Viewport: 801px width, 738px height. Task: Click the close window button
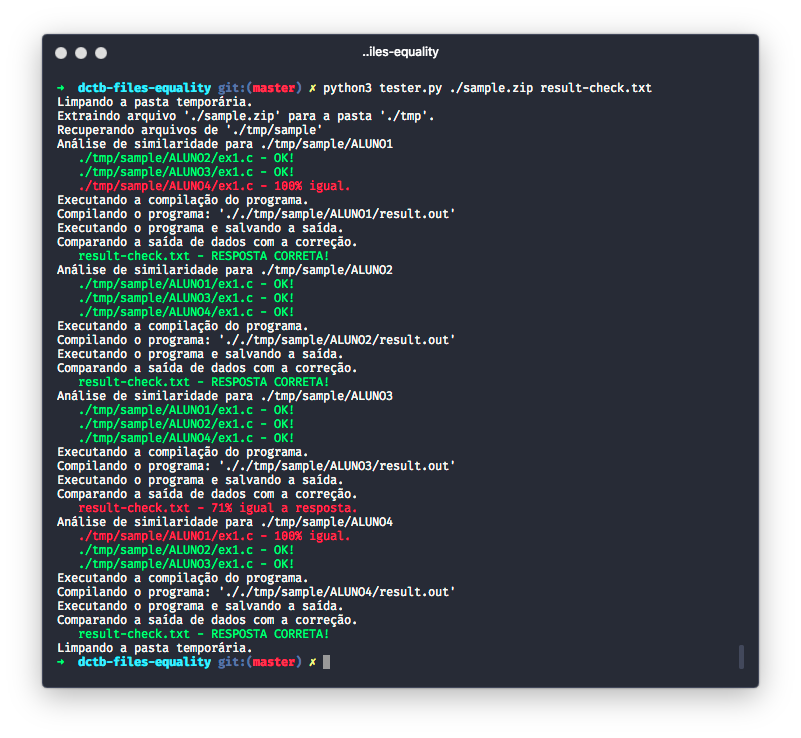(x=61, y=53)
